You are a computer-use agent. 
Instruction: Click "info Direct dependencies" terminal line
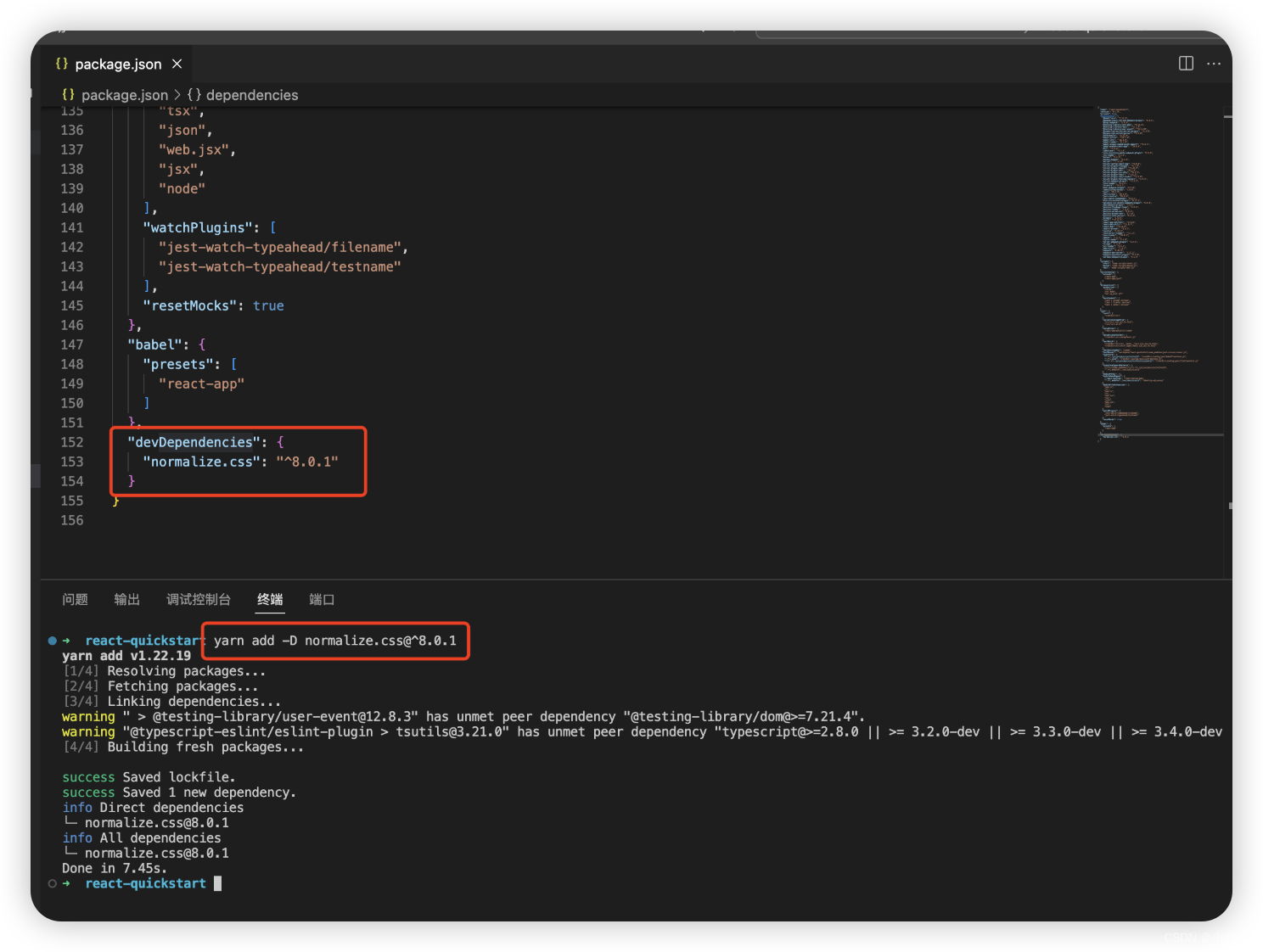(x=153, y=808)
